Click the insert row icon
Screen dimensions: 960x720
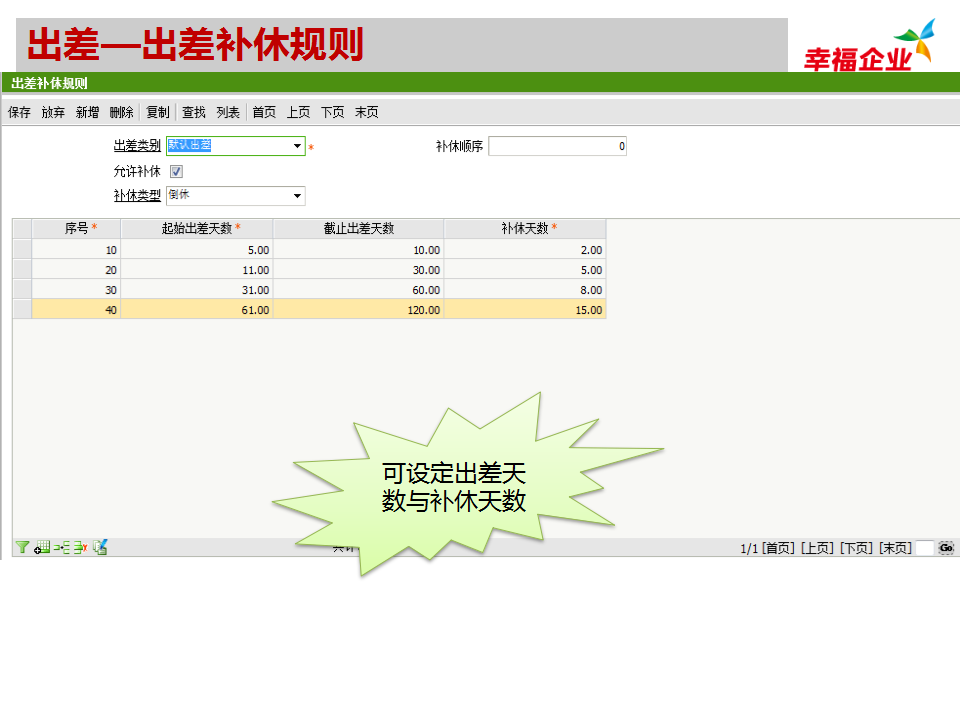[61, 547]
